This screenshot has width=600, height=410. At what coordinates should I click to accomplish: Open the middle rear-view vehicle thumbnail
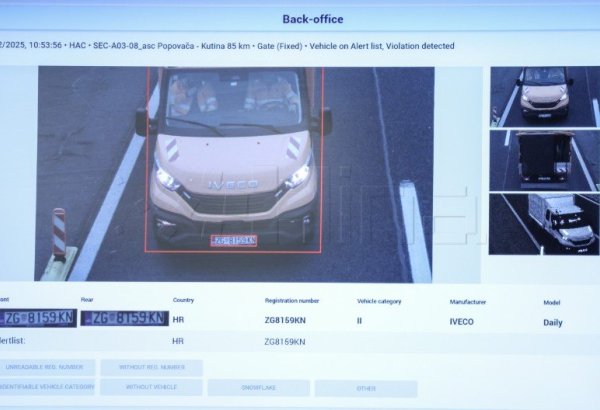point(543,160)
